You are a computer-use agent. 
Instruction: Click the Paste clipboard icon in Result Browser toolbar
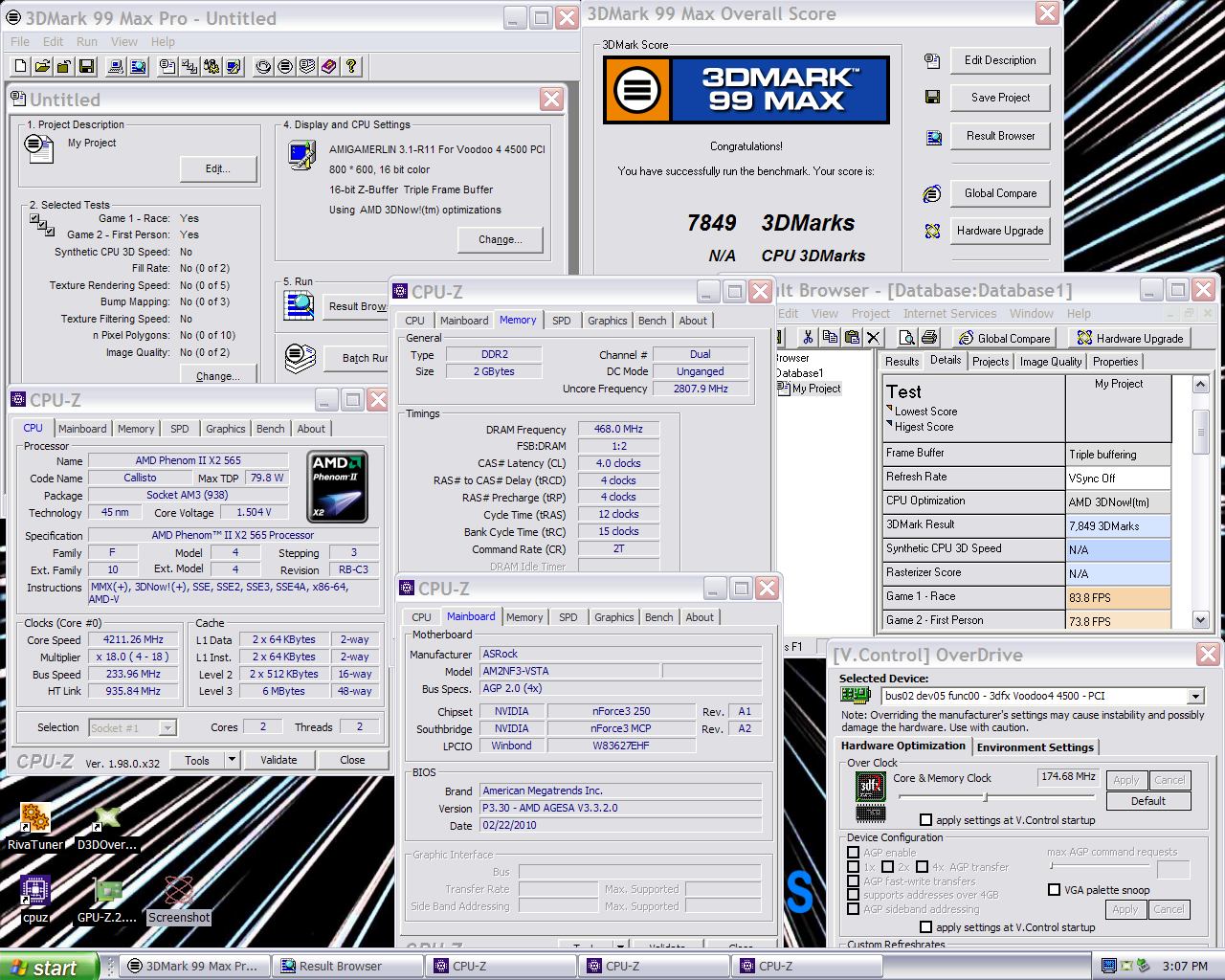(x=852, y=337)
